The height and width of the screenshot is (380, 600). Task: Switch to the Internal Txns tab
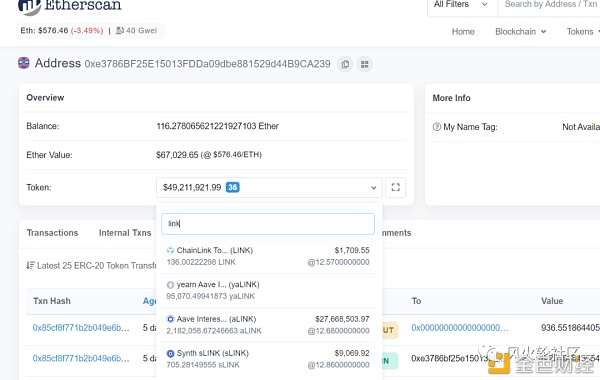(x=125, y=233)
